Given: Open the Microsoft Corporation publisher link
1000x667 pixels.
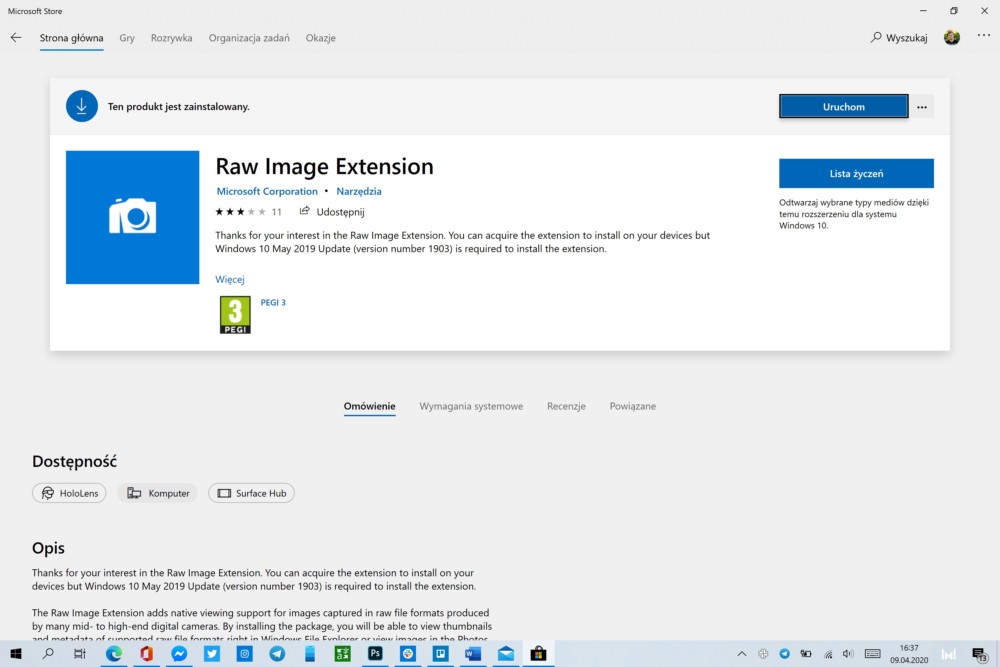Looking at the screenshot, I should 267,191.
